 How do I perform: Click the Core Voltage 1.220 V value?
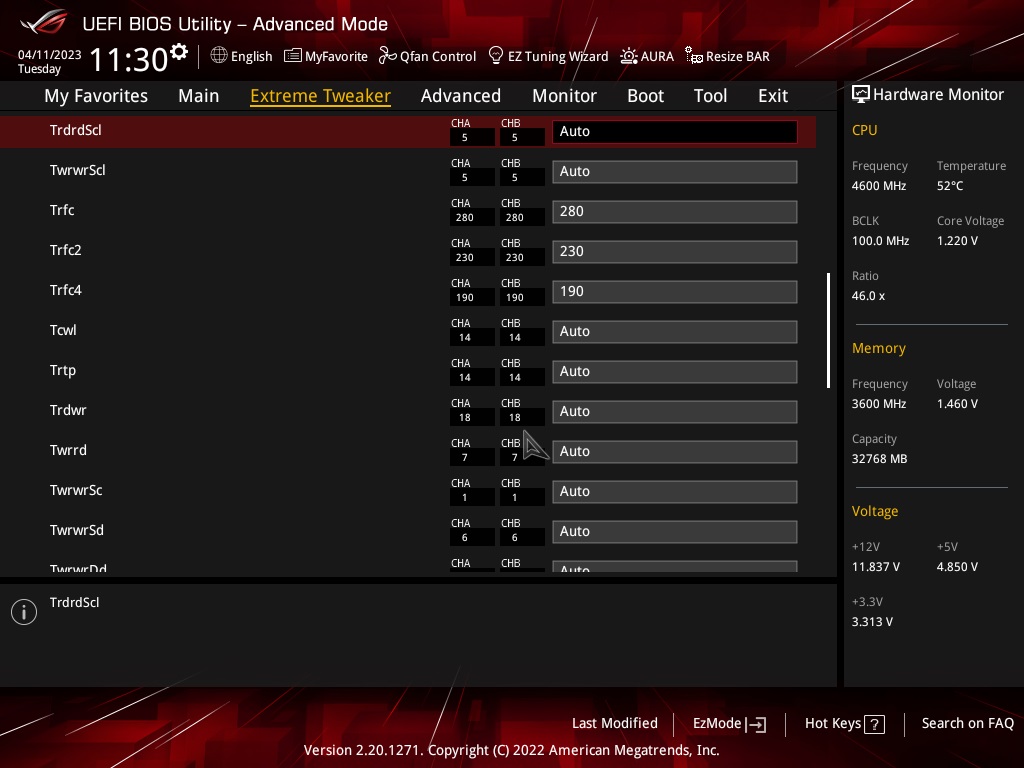957,240
